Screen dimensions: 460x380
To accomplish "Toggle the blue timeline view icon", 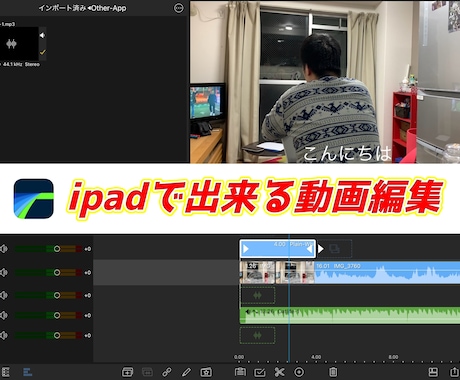I will pos(28,372).
